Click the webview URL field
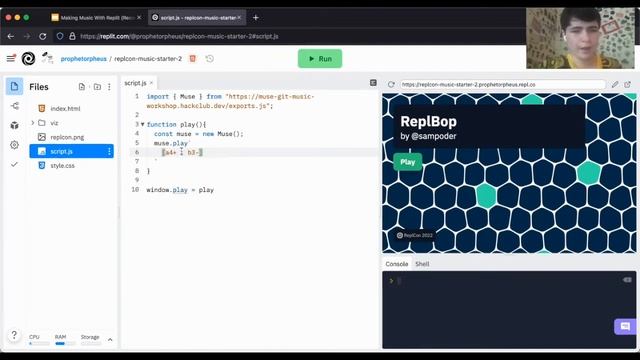Image resolution: width=640 pixels, height=360 pixels. (x=502, y=84)
